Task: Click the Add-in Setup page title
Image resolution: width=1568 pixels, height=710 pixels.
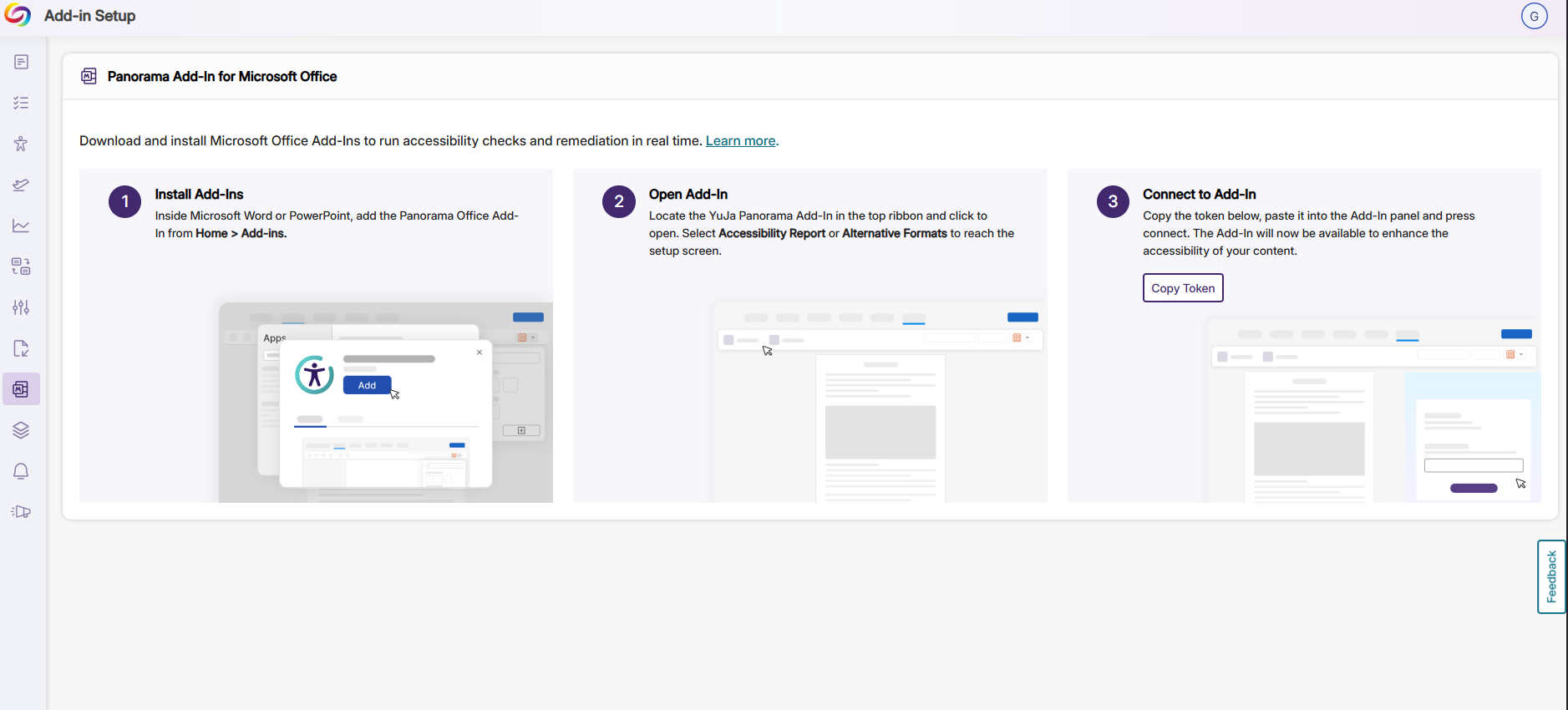Action: (89, 16)
